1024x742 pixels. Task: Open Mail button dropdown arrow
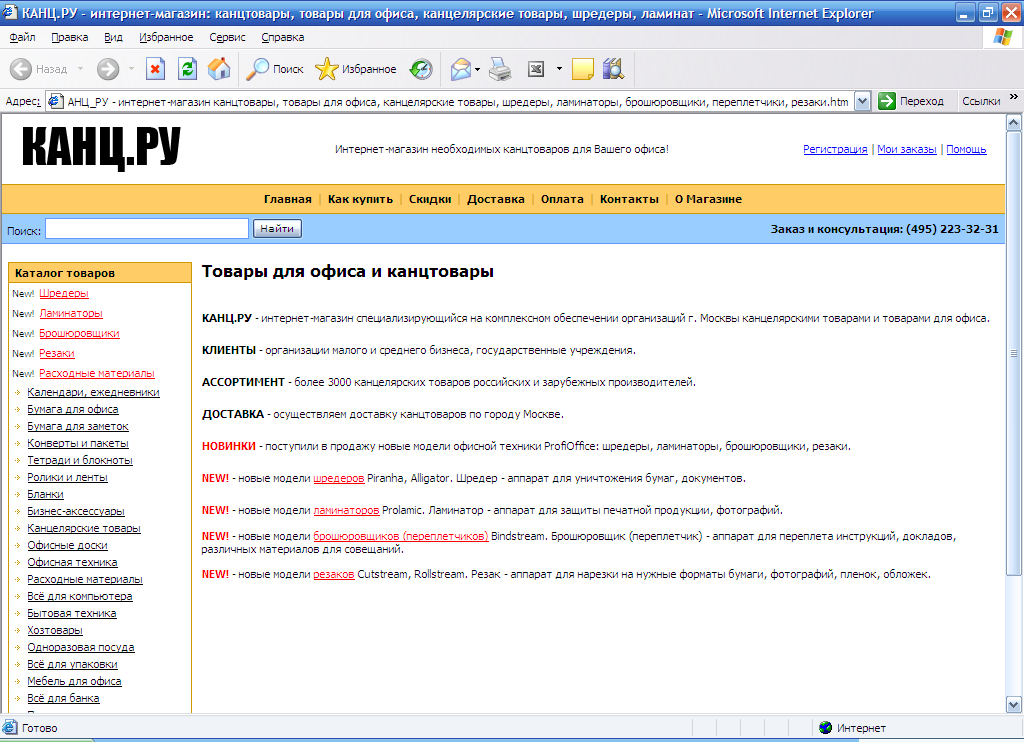[478, 69]
